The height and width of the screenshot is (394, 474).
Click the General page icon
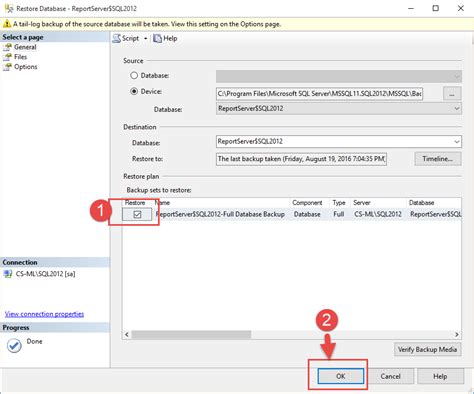(7, 47)
